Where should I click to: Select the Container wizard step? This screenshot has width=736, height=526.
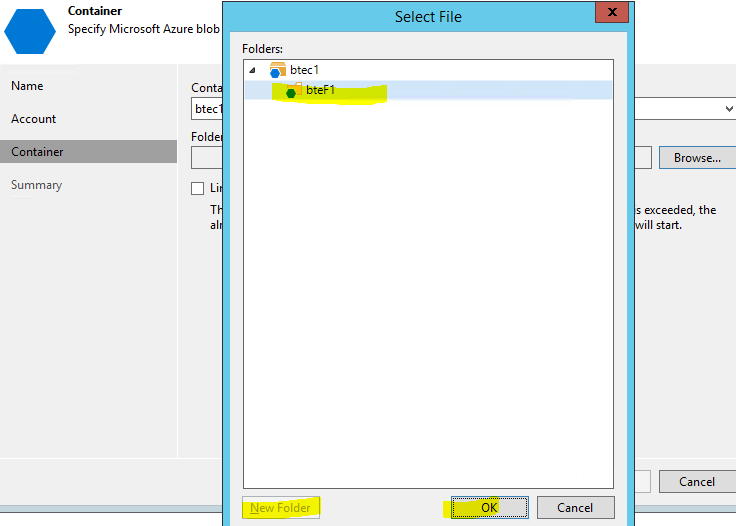[88, 152]
